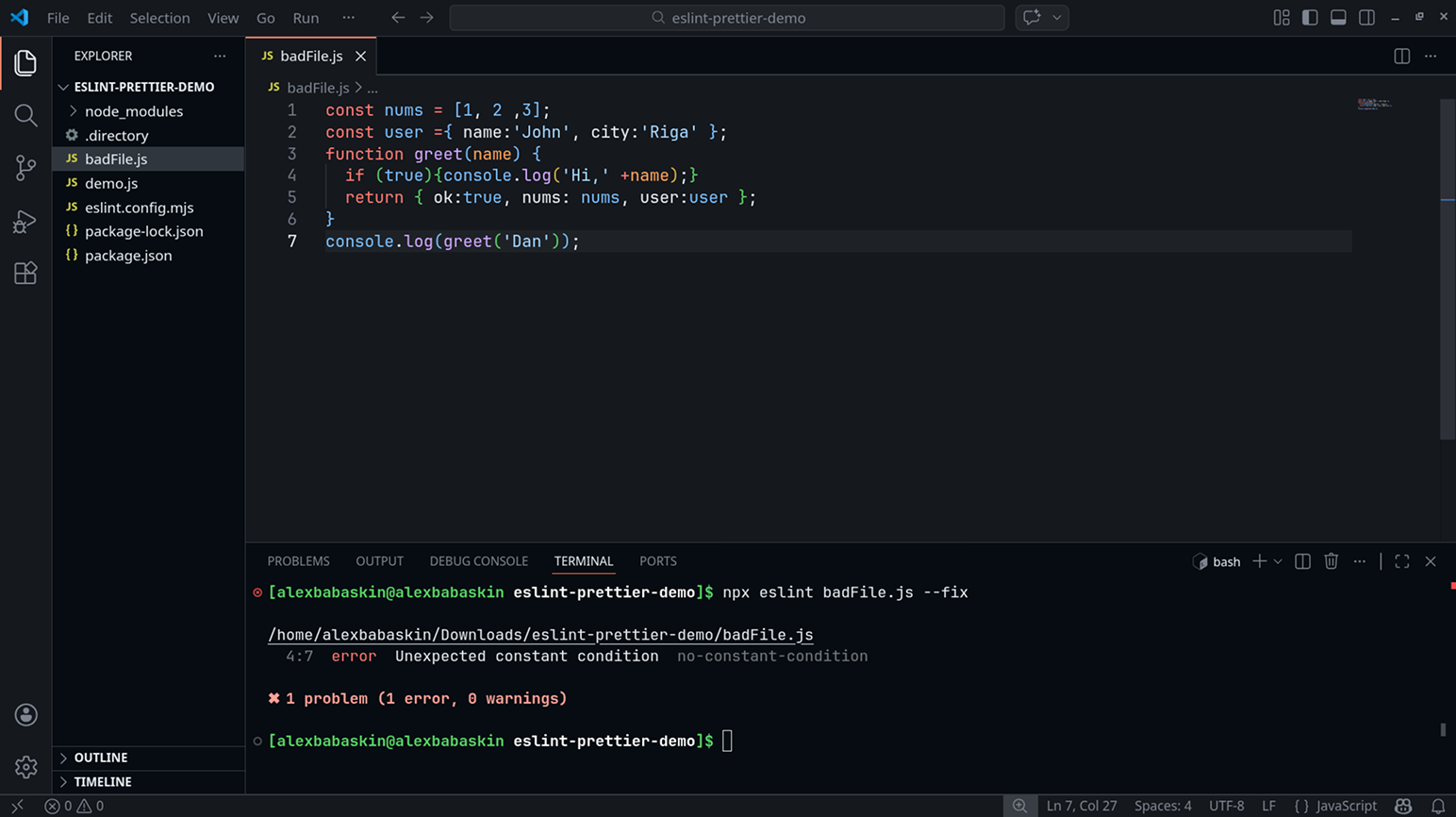
Task: Open the Selection menu
Action: point(159,18)
